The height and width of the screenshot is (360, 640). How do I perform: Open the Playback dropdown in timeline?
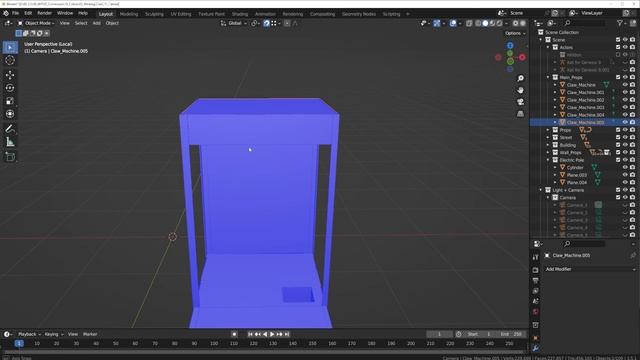point(29,334)
